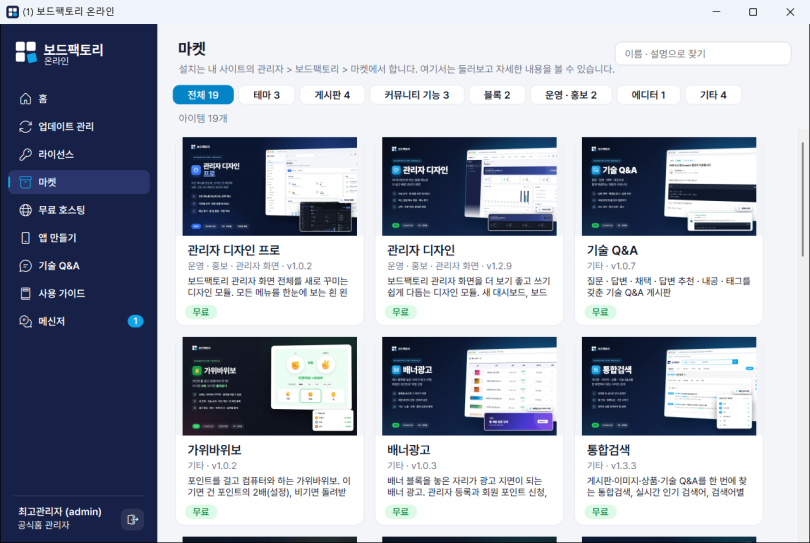Click the 최고관리자 (admin) account name
The image size is (810, 543).
(60, 511)
